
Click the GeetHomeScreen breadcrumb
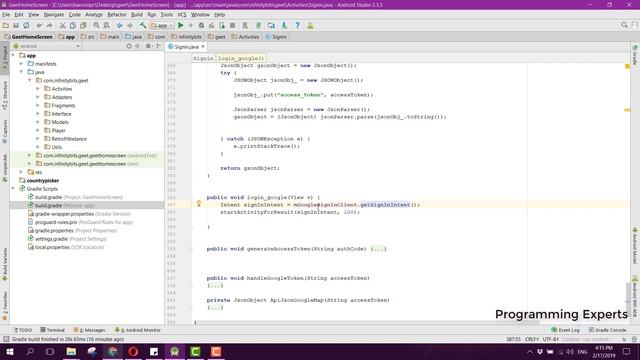(x=29, y=37)
